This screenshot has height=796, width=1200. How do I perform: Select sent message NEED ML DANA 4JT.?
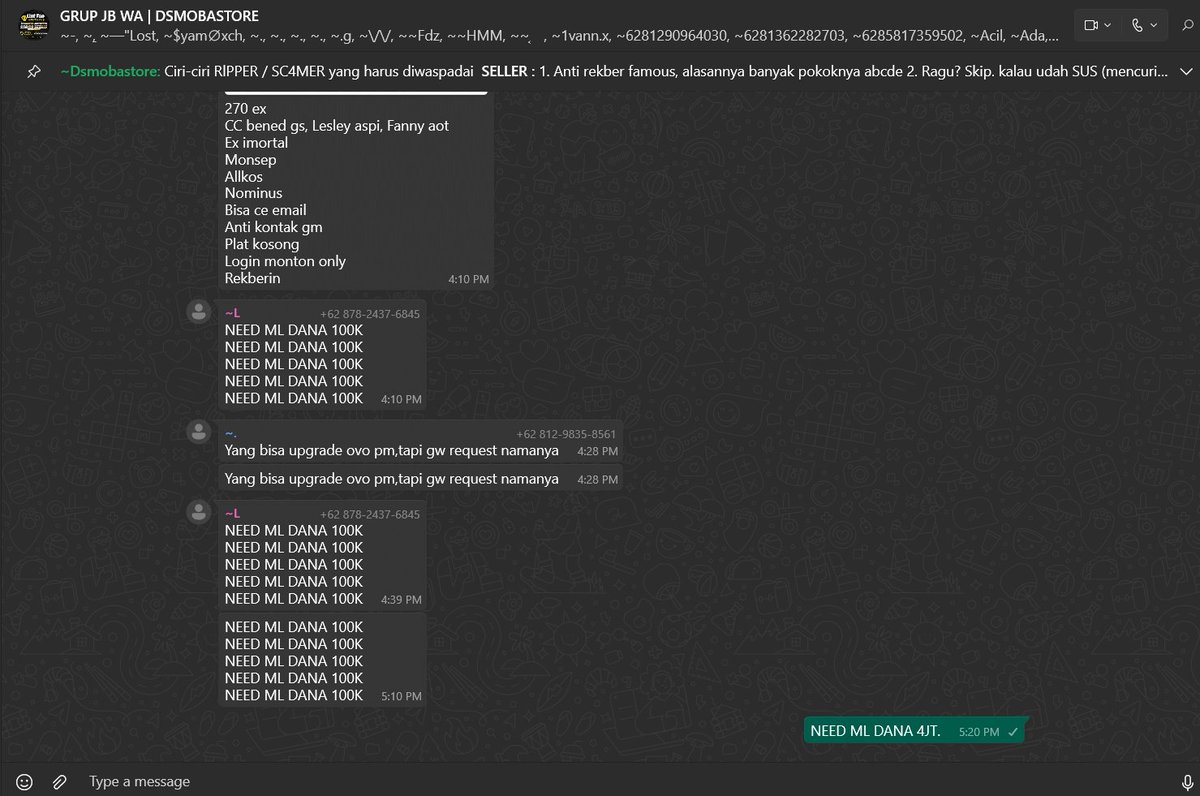point(914,731)
